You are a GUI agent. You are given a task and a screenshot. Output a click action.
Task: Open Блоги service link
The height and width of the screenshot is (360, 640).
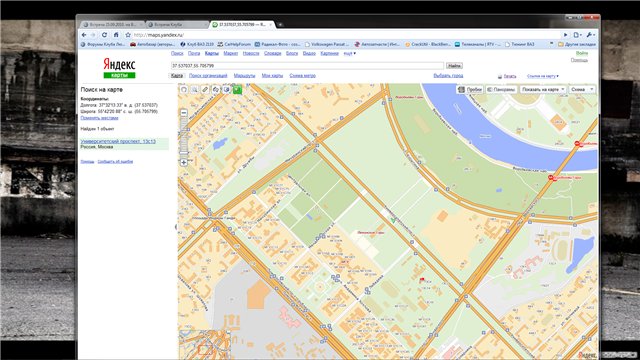292,53
